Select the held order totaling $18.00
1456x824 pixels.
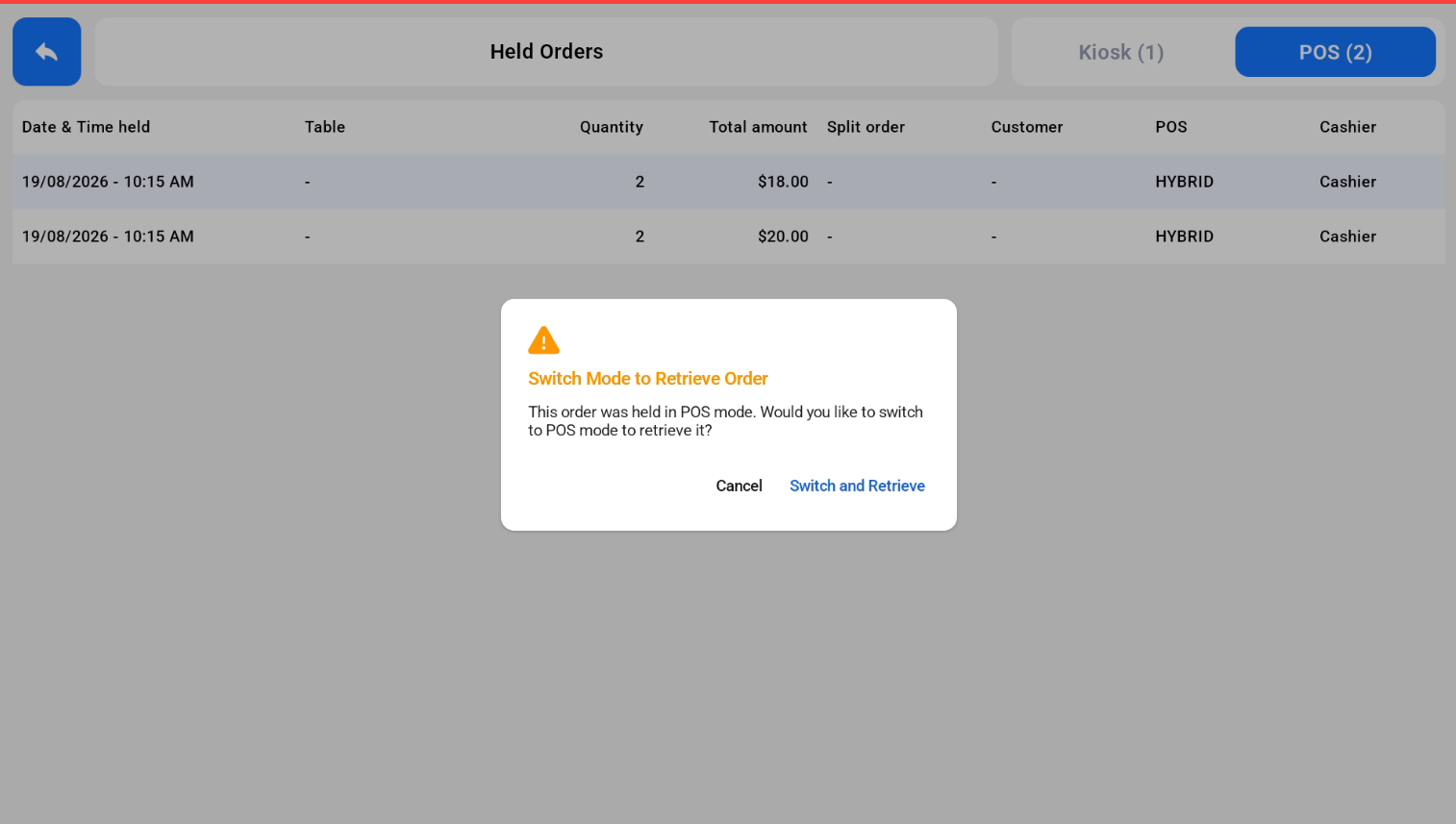pyautogui.click(x=728, y=182)
